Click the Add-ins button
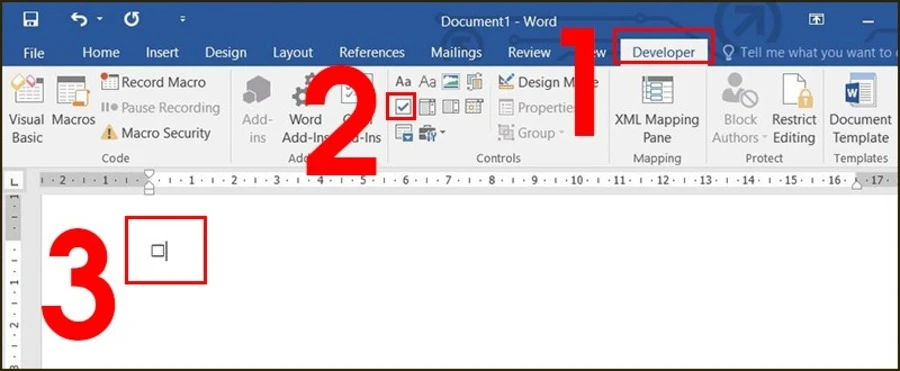Screen dimensions: 900x371 point(257,109)
